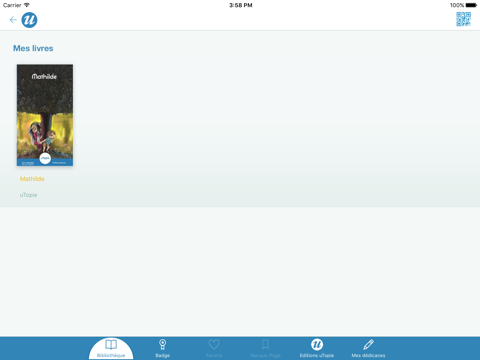Image resolution: width=480 pixels, height=360 pixels.
Task: Switch to the Bibliothèque tab label
Action: 111,356
